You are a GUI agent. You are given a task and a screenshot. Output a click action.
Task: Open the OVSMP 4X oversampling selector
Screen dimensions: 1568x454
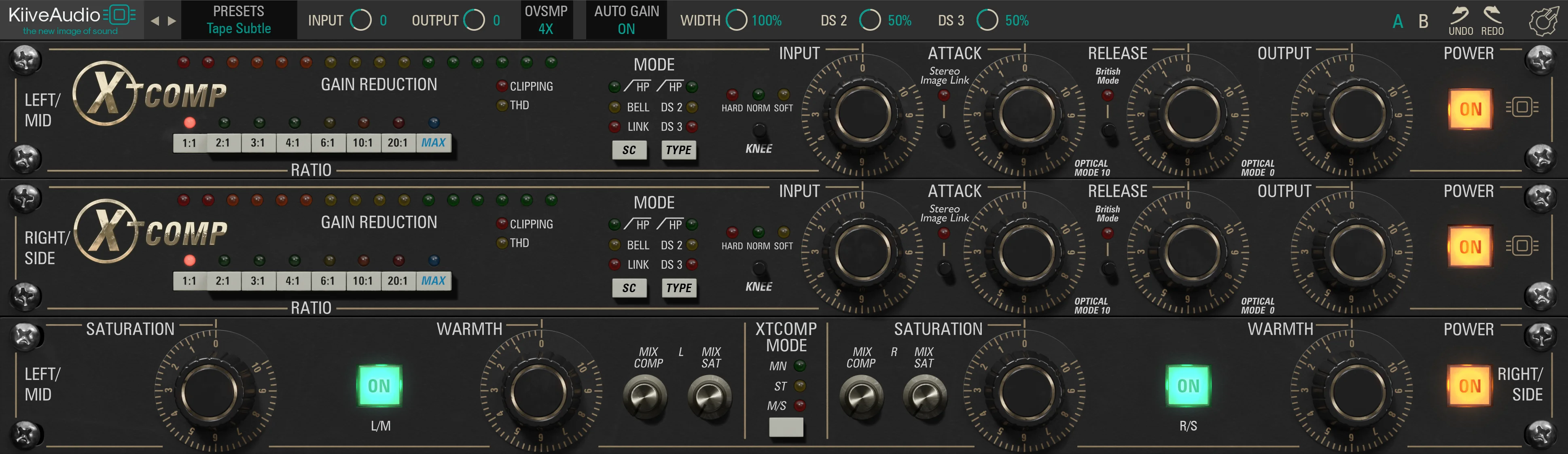(x=546, y=20)
